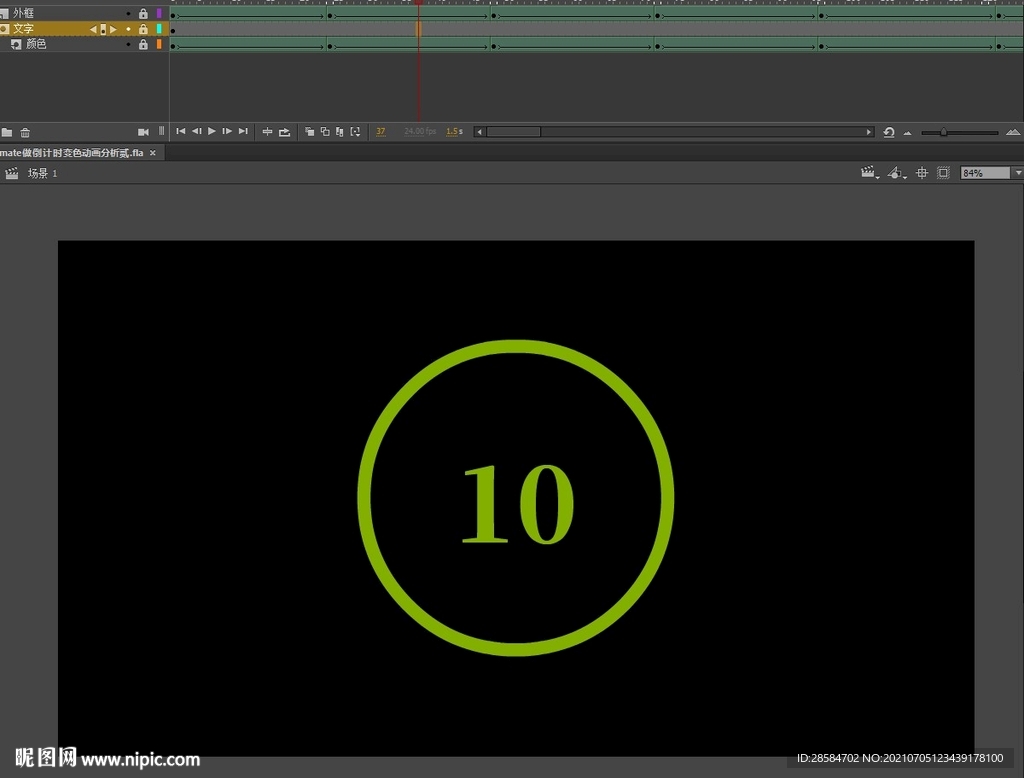Image resolution: width=1024 pixels, height=778 pixels.
Task: Click the layer type icon of 外框
Action: coord(5,13)
